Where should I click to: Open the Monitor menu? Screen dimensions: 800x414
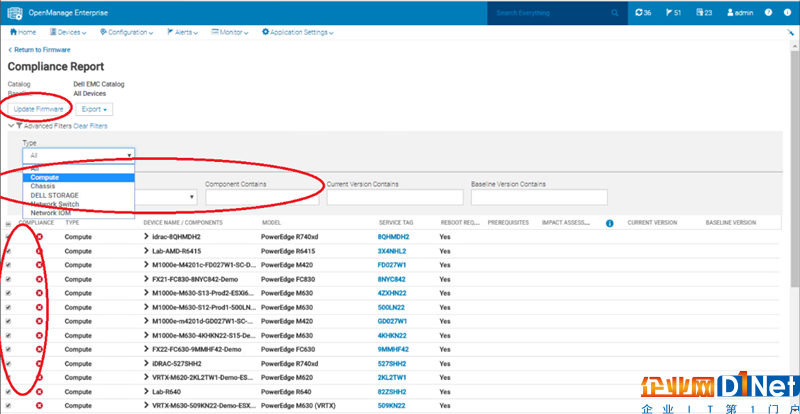coord(230,32)
